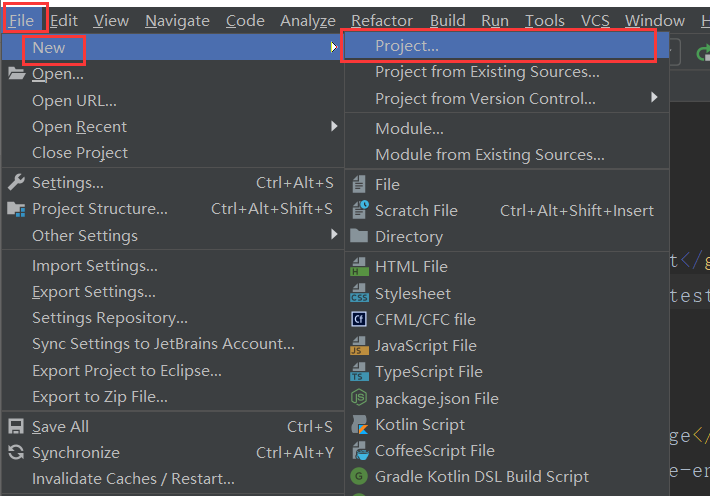
Task: Click the Kotlin Script icon
Action: (x=360, y=424)
